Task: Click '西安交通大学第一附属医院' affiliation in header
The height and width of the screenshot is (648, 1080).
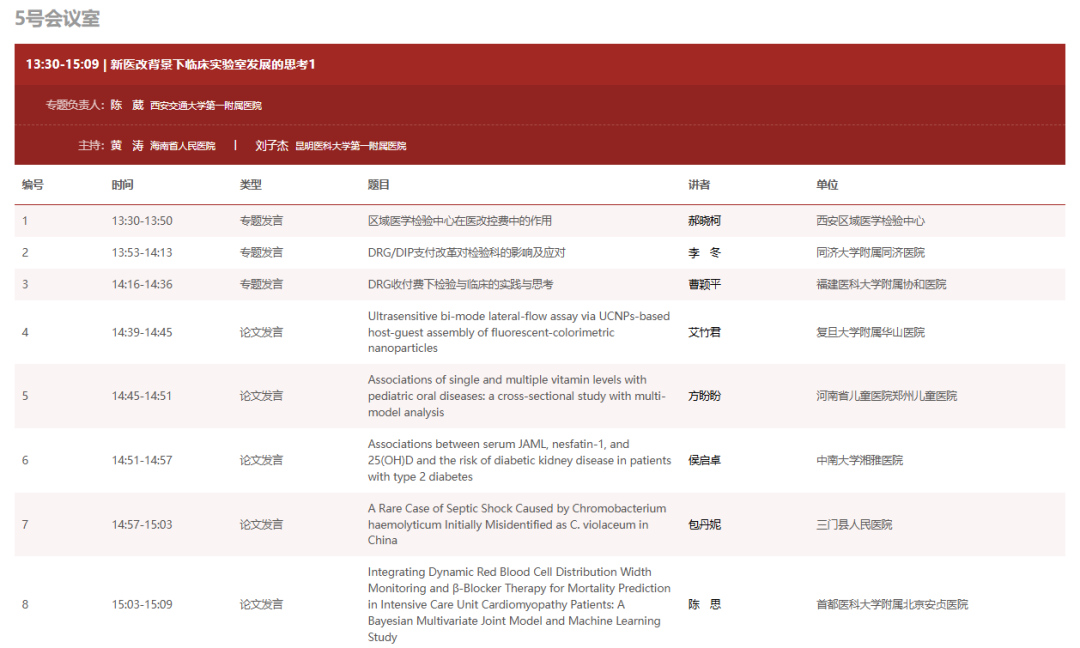Action: 206,105
